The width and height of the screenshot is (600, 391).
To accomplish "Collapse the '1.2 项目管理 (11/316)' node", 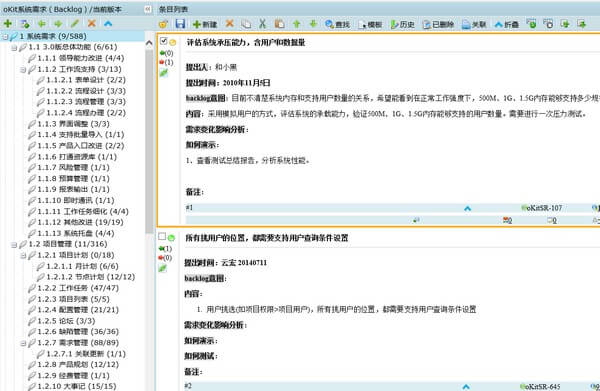I will pos(14,244).
